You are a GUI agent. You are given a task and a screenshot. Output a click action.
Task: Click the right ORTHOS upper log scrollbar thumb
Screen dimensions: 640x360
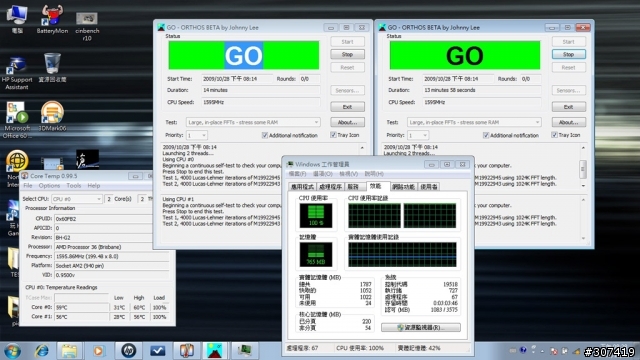[583, 169]
